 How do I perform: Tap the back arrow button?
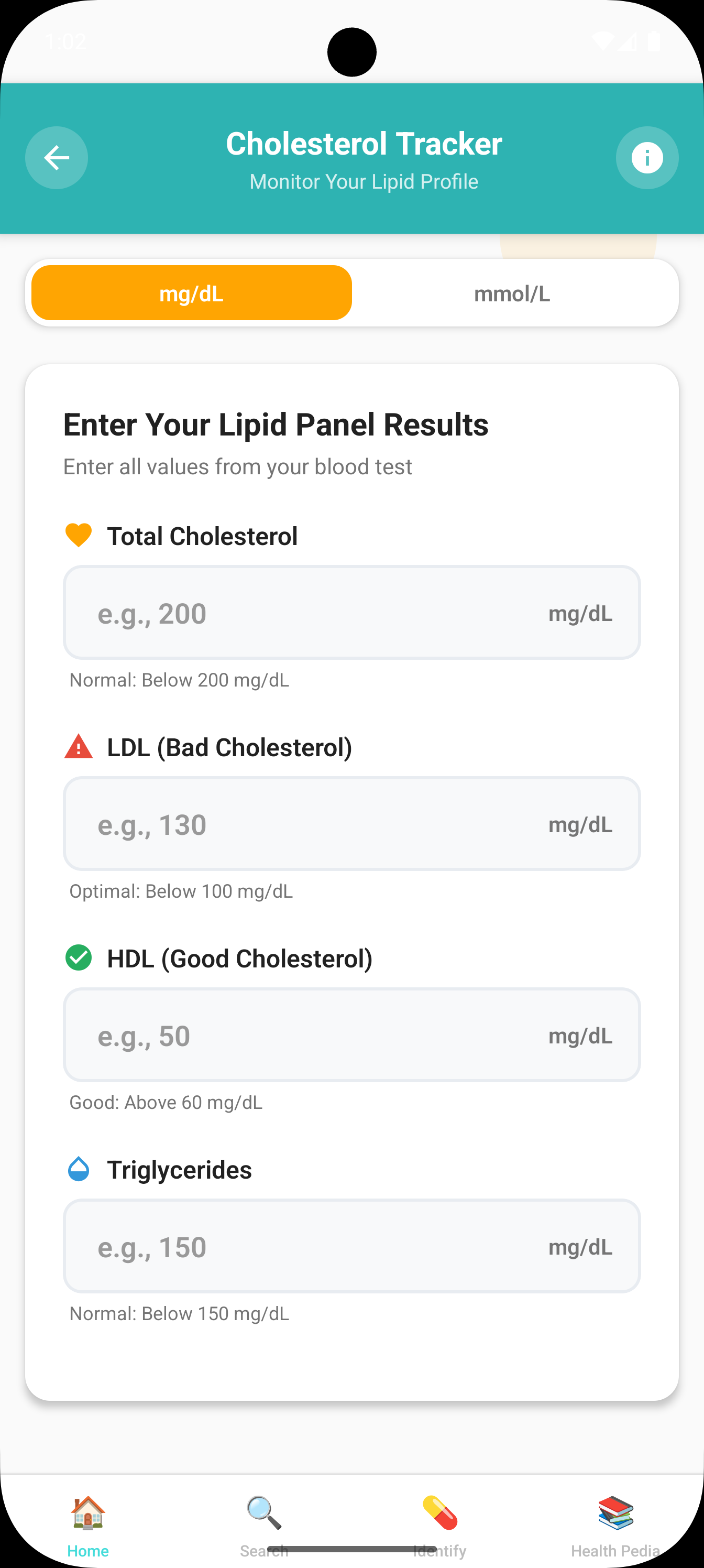[x=57, y=158]
